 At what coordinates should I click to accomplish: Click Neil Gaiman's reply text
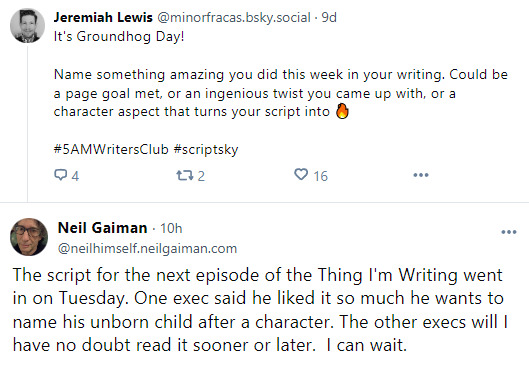coord(260,310)
